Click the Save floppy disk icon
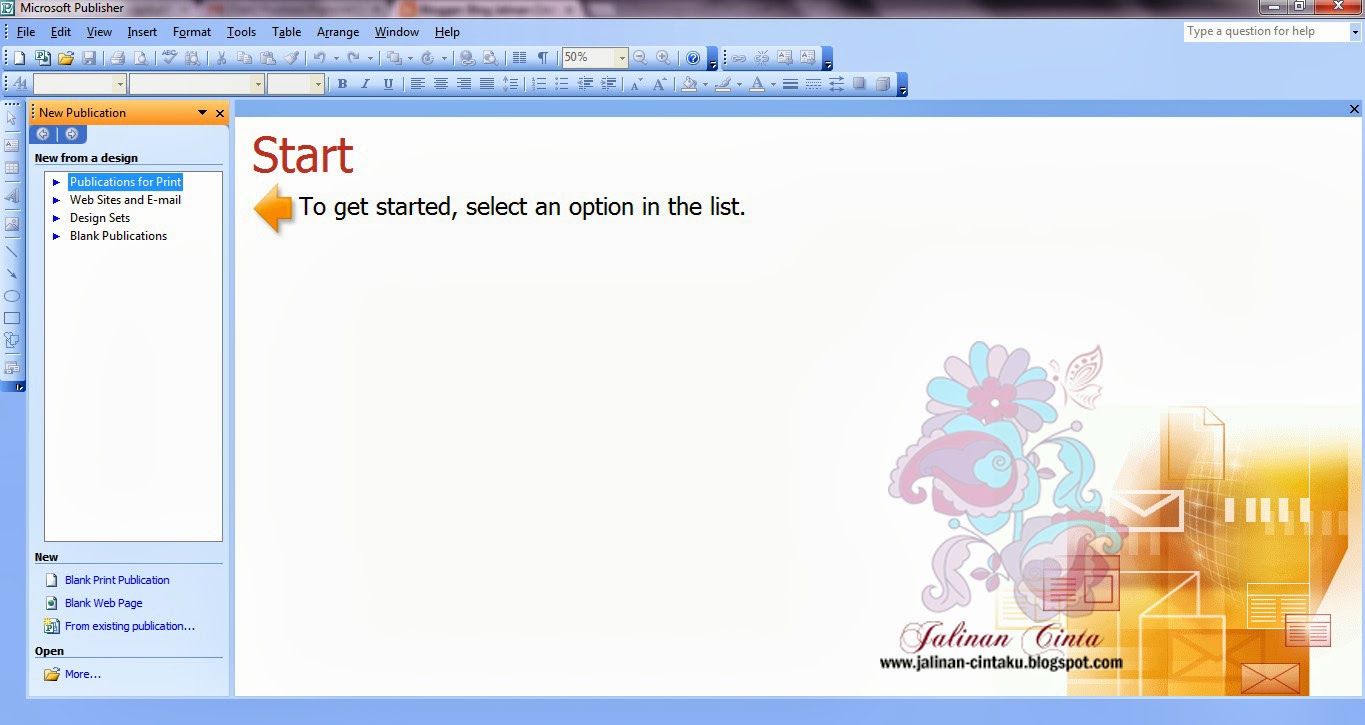This screenshot has height=725, width=1365. [x=89, y=58]
